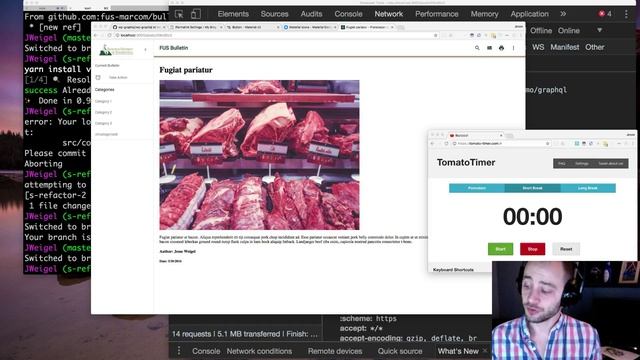Click the meat display article image
640x360 pixels.
[x=259, y=155]
